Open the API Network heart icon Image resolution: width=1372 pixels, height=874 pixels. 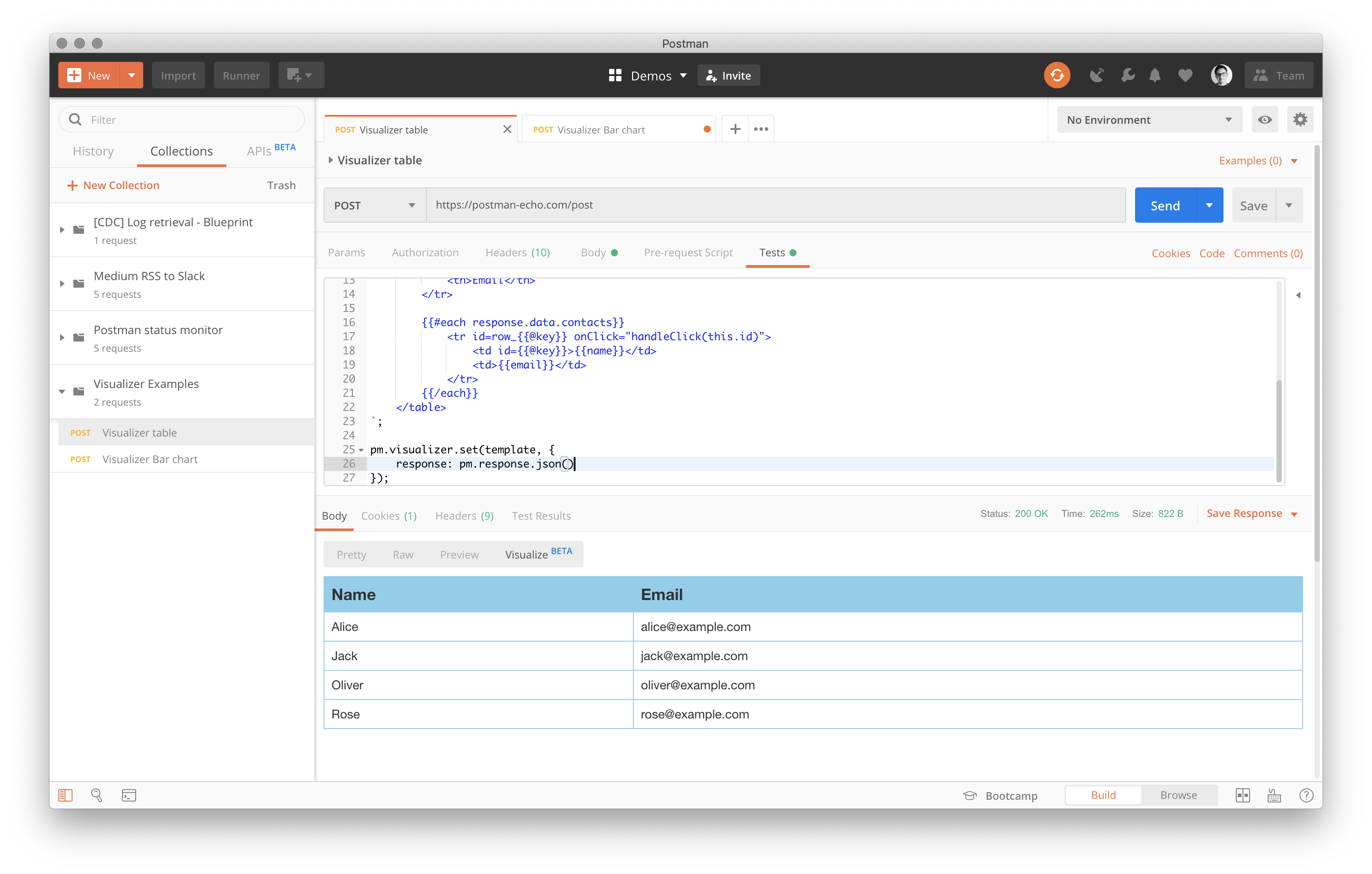(x=1185, y=75)
